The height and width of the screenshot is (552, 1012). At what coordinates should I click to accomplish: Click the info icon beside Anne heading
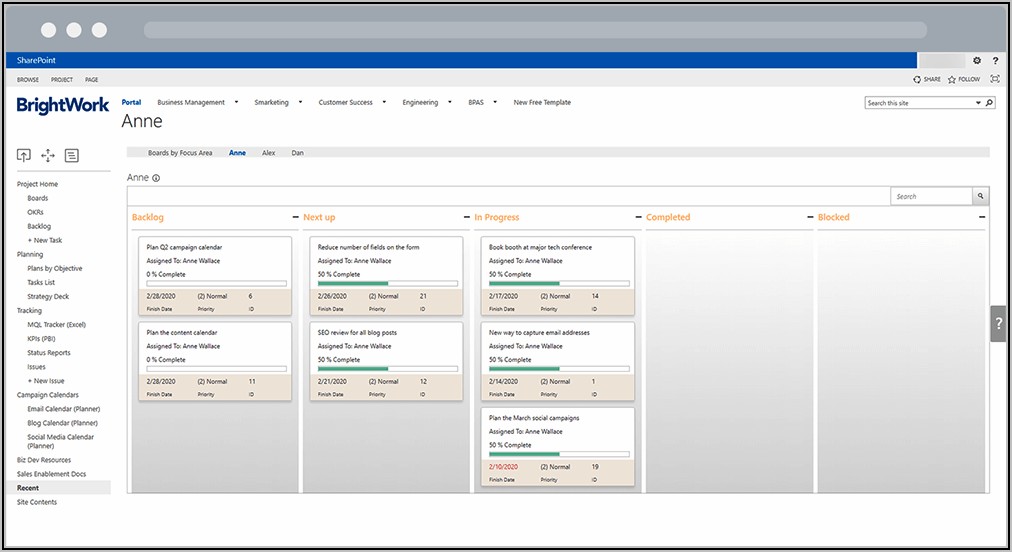[157, 178]
